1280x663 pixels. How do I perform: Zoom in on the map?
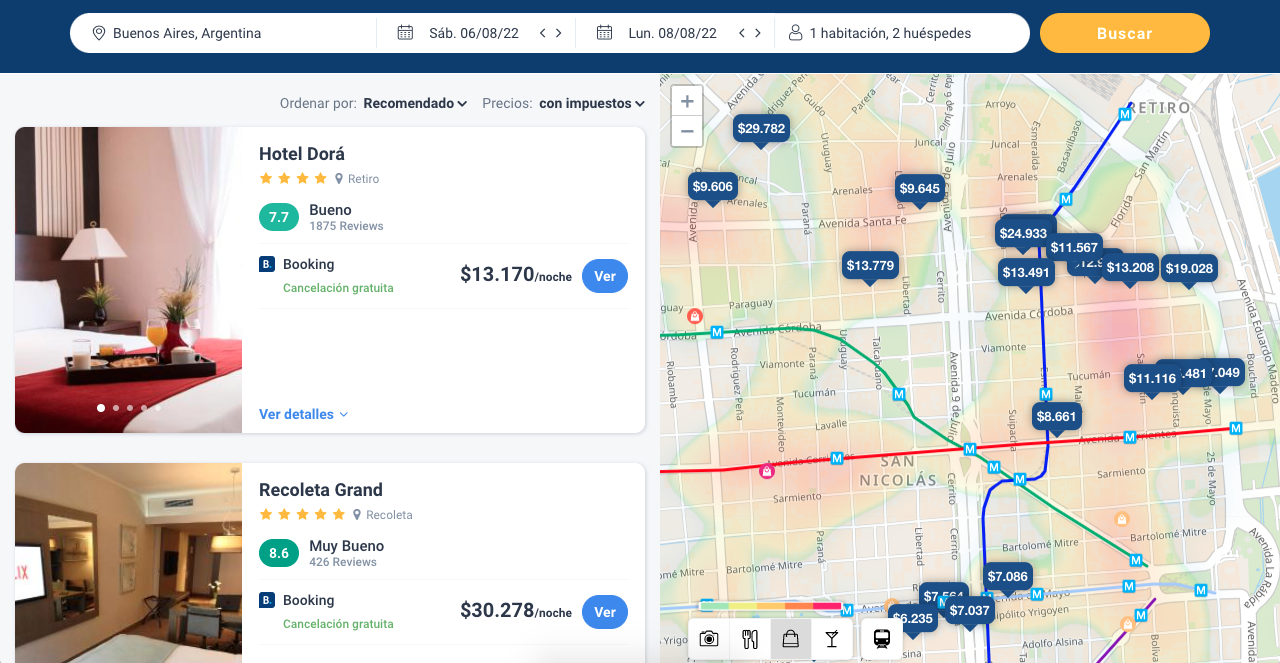pos(687,101)
